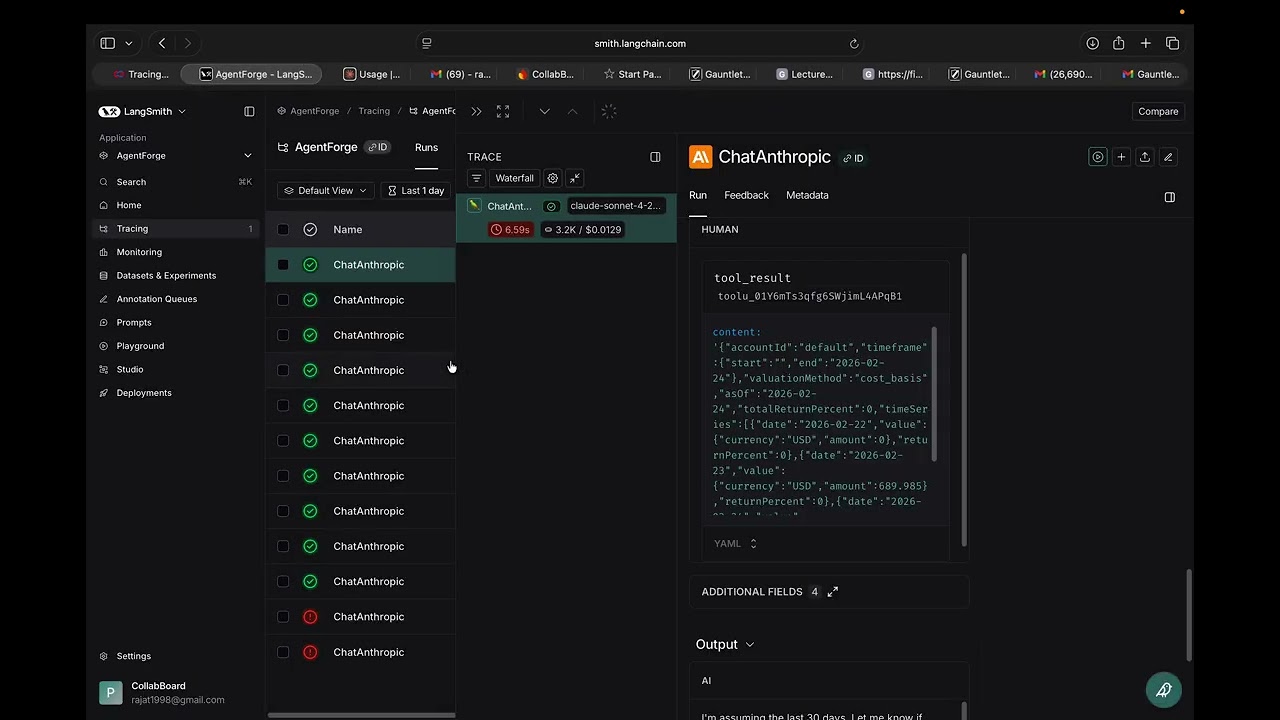Open the LangSmith workspace dropdown
The image size is (1280, 720).
(x=143, y=111)
